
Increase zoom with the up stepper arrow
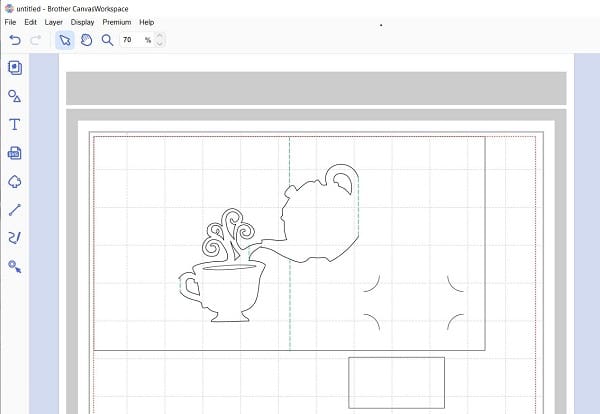pos(160,36)
